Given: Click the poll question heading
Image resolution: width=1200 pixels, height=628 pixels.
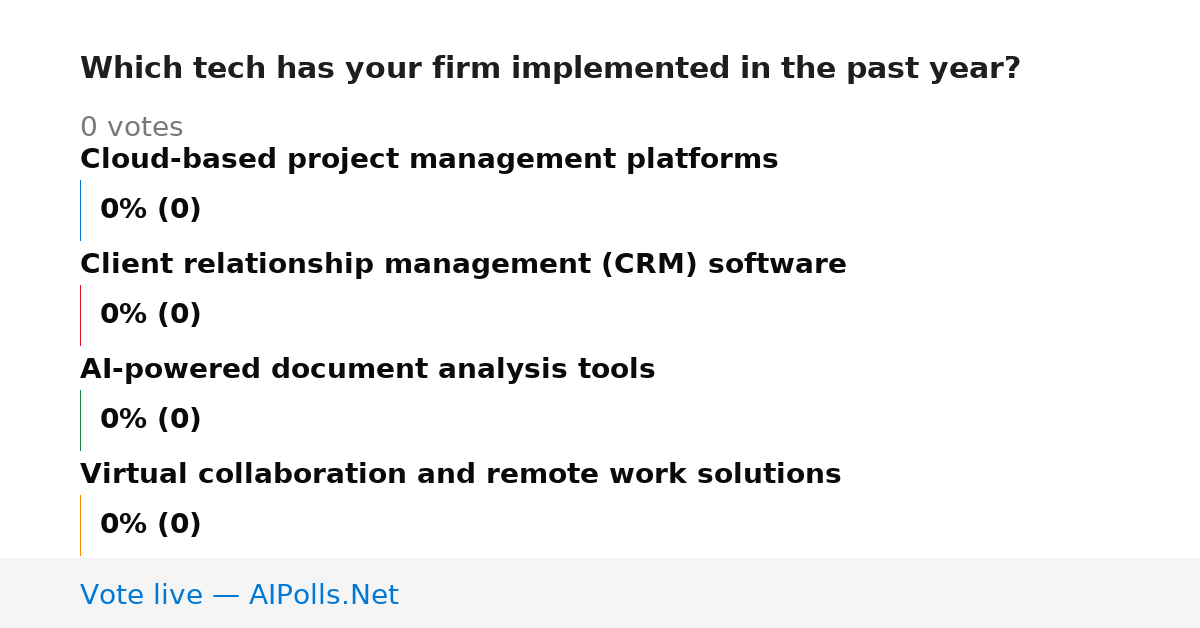Looking at the screenshot, I should point(550,69).
